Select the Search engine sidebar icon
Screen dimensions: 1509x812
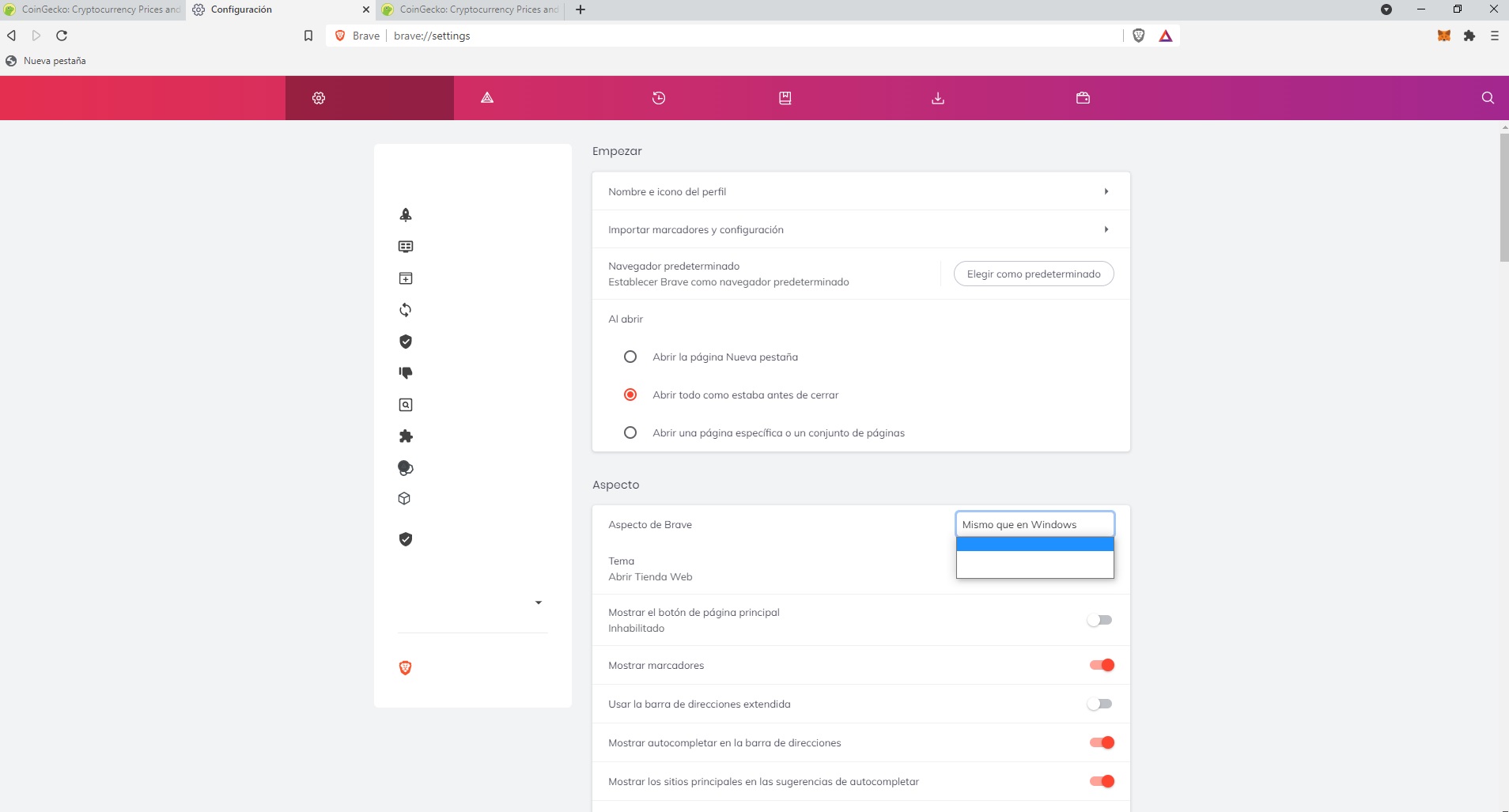[x=406, y=405]
